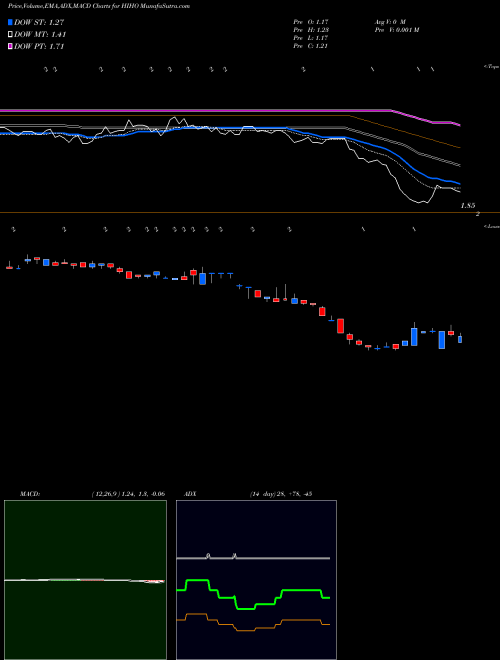The image size is (500, 660).
Task: Click the 1.85 price label on EMA chart
Action: coord(468,206)
